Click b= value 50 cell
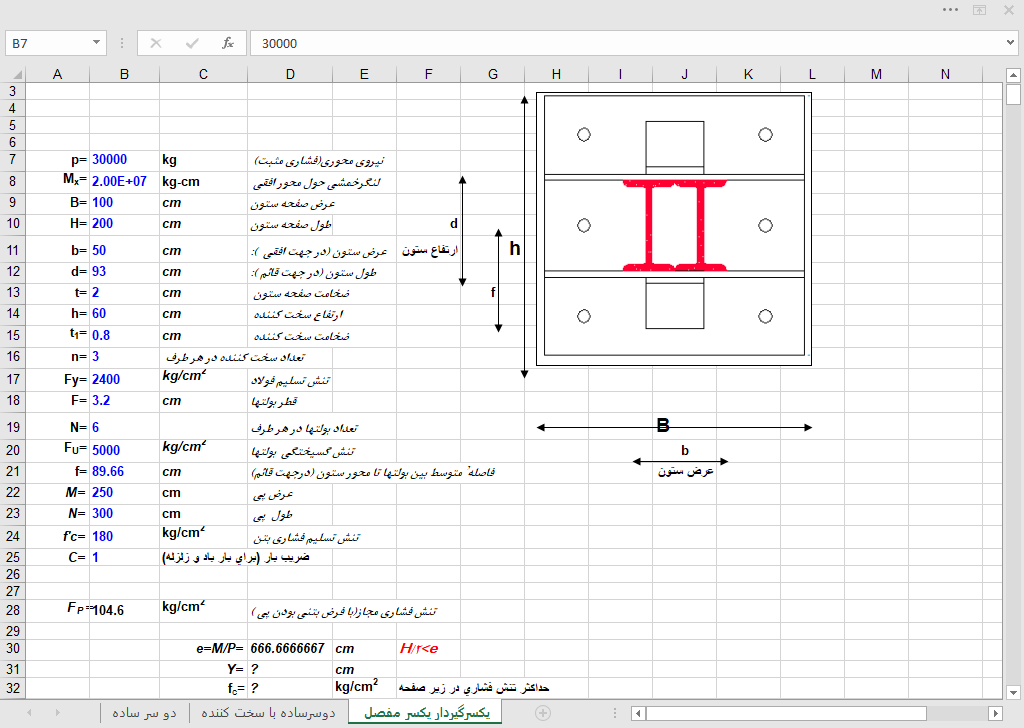This screenshot has width=1024, height=728. coord(124,251)
